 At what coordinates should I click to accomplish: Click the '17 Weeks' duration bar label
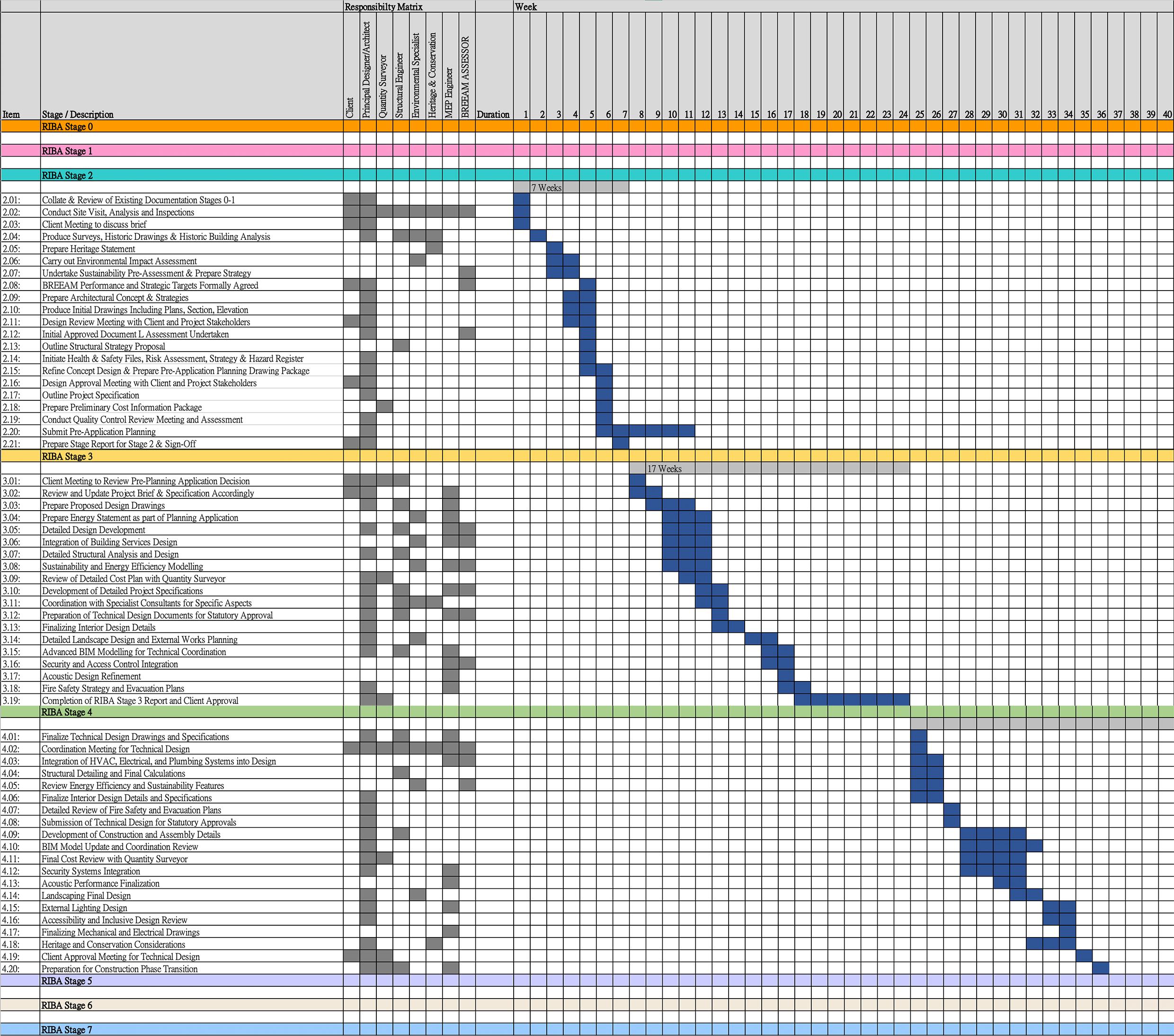[x=665, y=469]
